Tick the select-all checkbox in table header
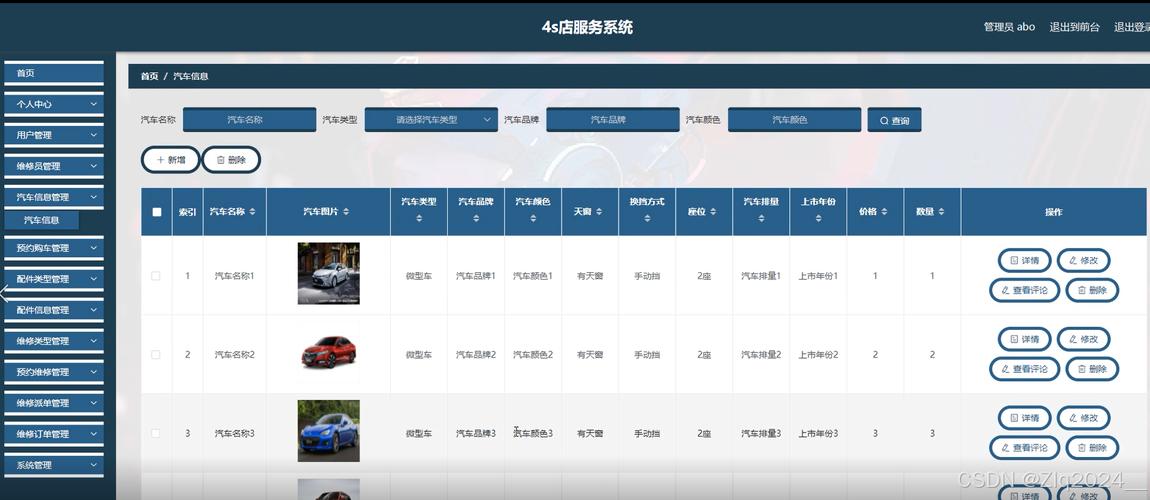The height and width of the screenshot is (500, 1150). [156, 212]
